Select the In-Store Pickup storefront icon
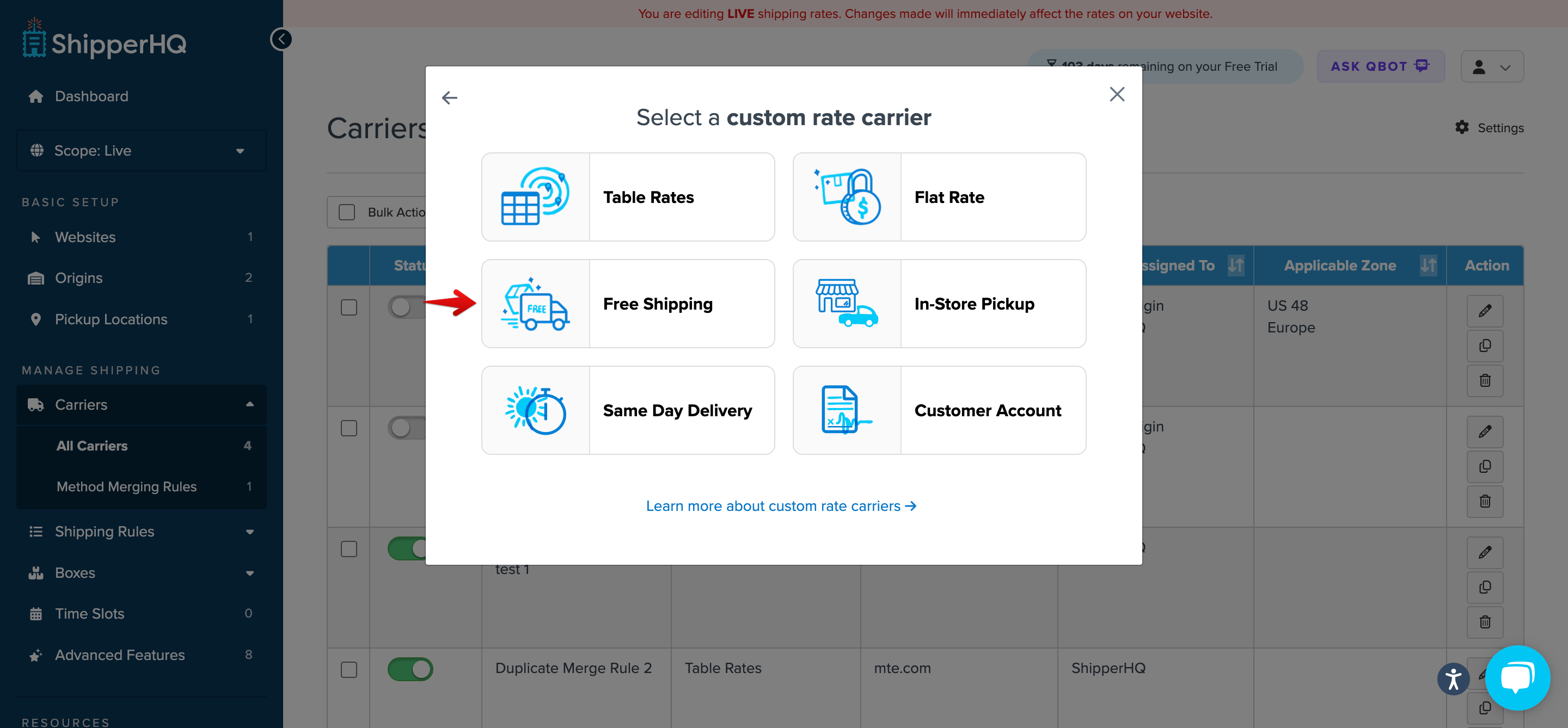This screenshot has width=1568, height=728. click(x=847, y=304)
